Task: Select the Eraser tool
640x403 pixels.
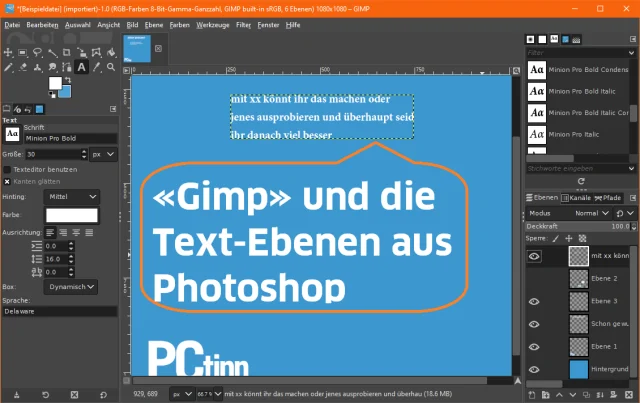Action: [22, 67]
